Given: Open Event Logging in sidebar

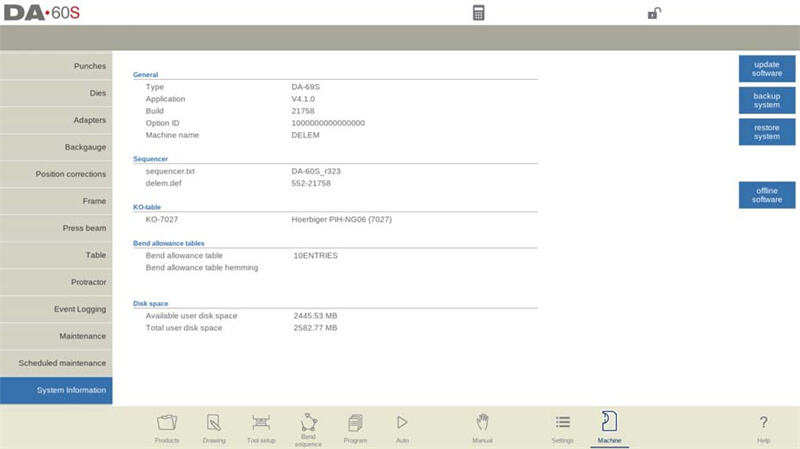Looking at the screenshot, I should [x=56, y=309].
